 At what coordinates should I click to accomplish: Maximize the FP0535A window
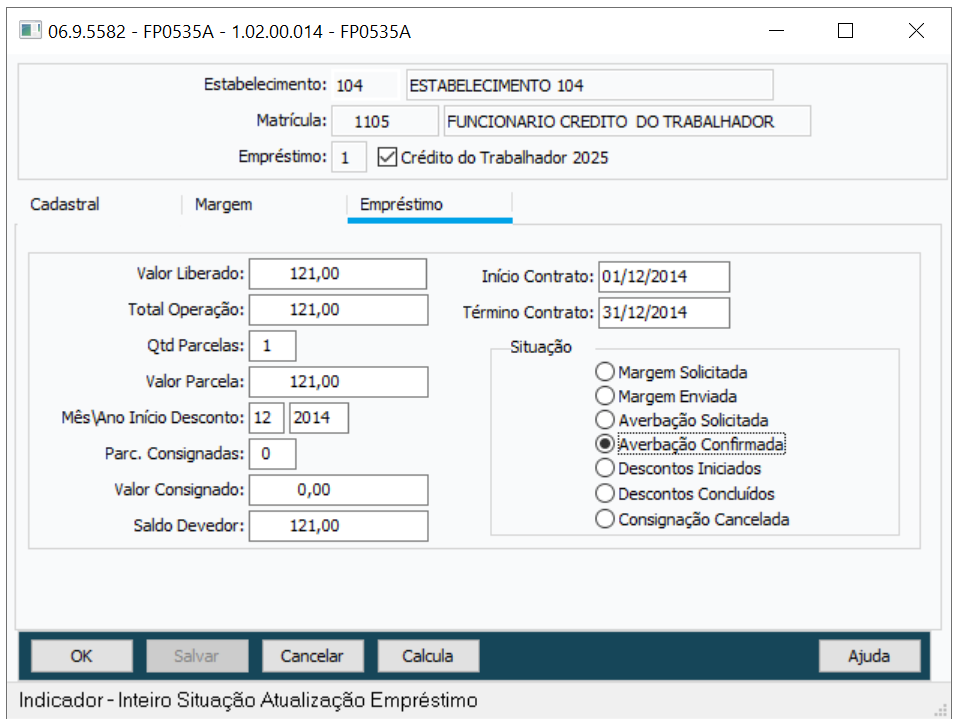pyautogui.click(x=845, y=31)
